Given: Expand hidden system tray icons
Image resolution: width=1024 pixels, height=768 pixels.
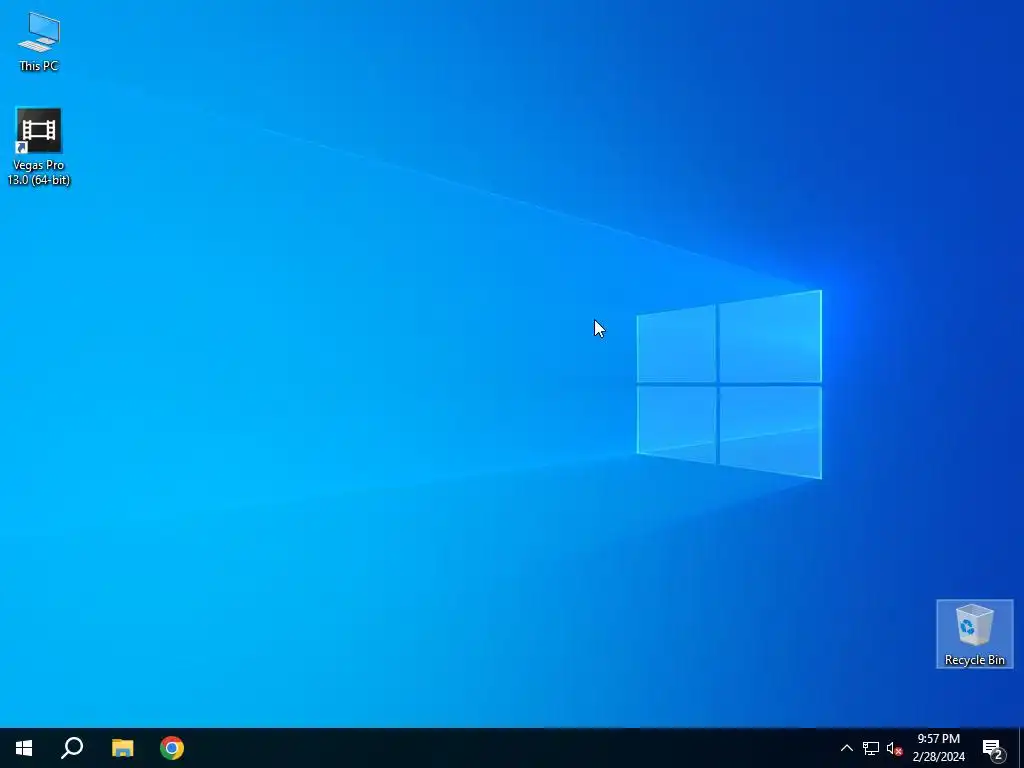Looking at the screenshot, I should click(x=846, y=748).
